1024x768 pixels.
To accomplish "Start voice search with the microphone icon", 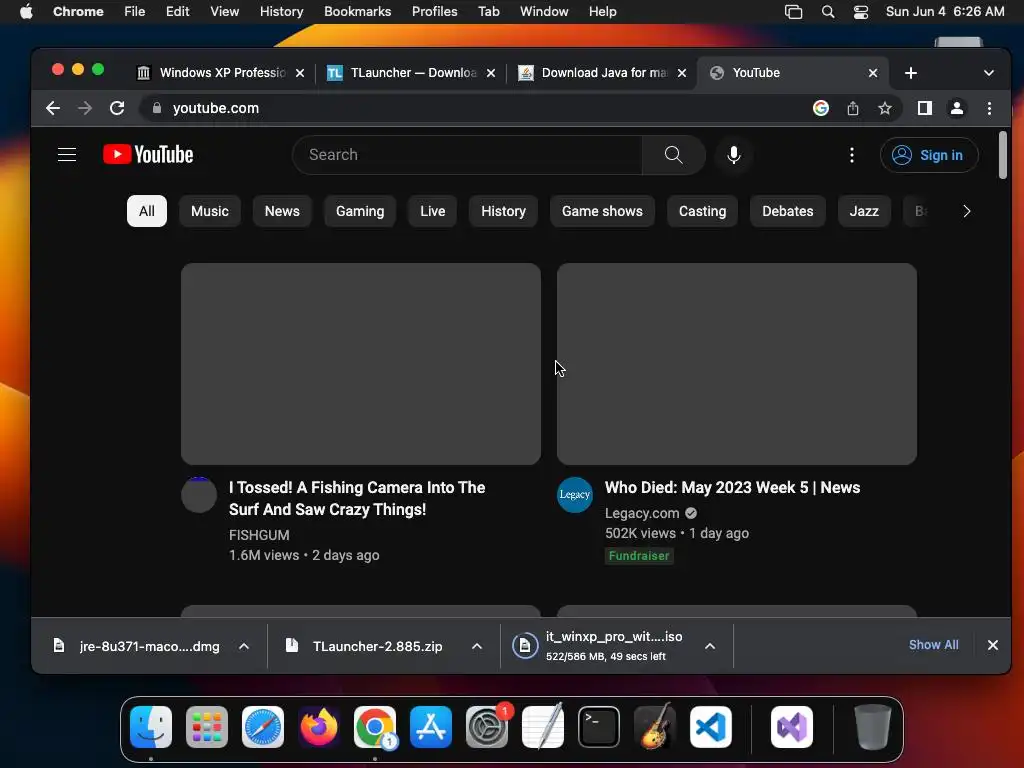I will point(733,155).
